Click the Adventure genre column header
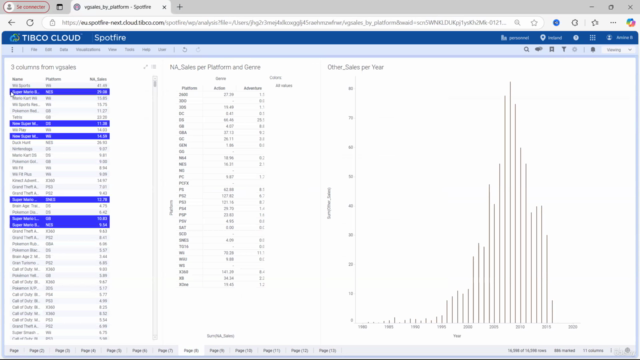 pos(253,88)
